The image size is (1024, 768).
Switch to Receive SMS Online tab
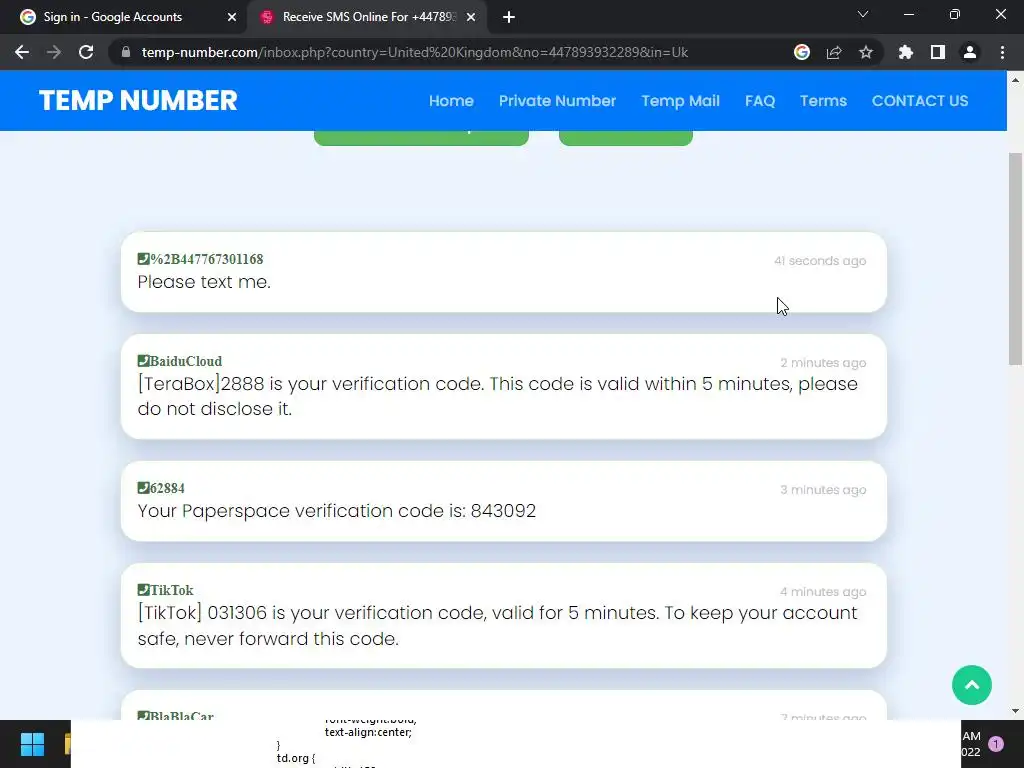367,18
